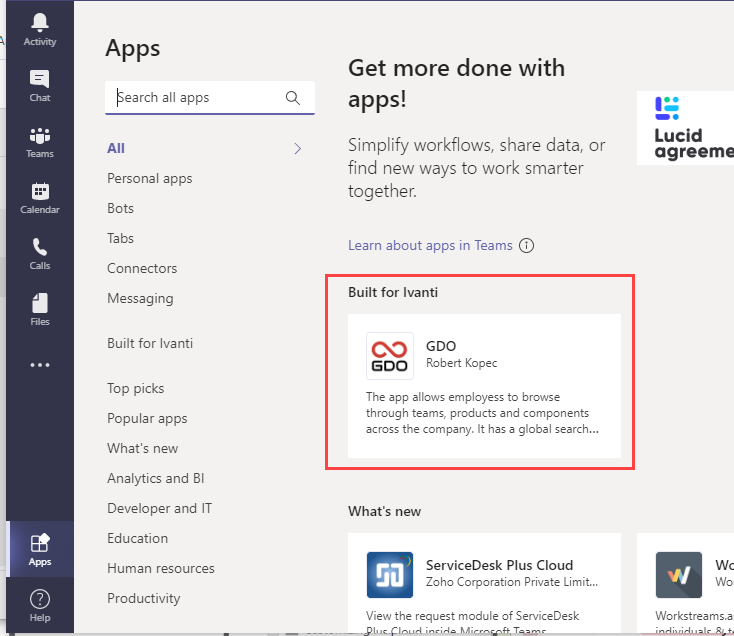
Task: Open Chat in the sidebar
Action: [x=40, y=80]
